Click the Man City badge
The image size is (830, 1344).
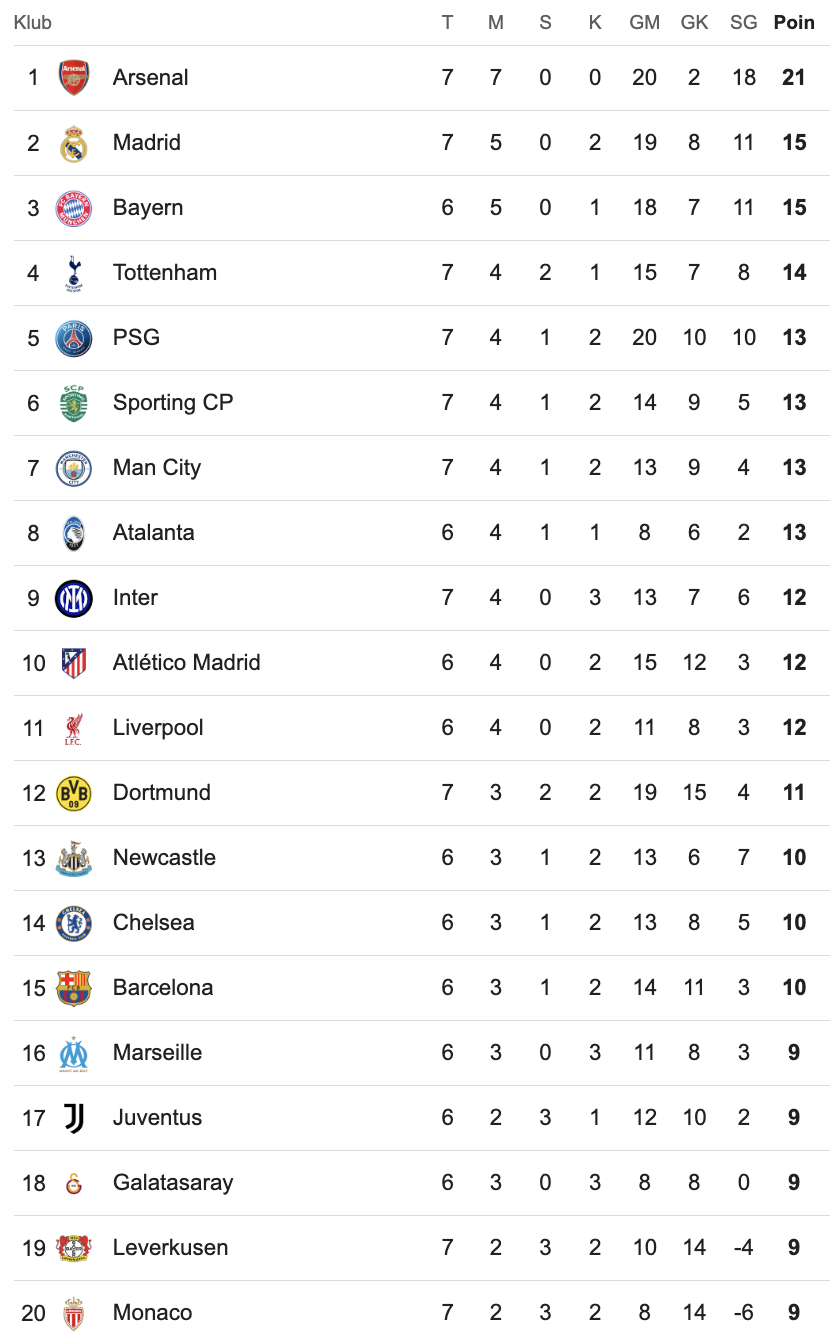tap(74, 468)
